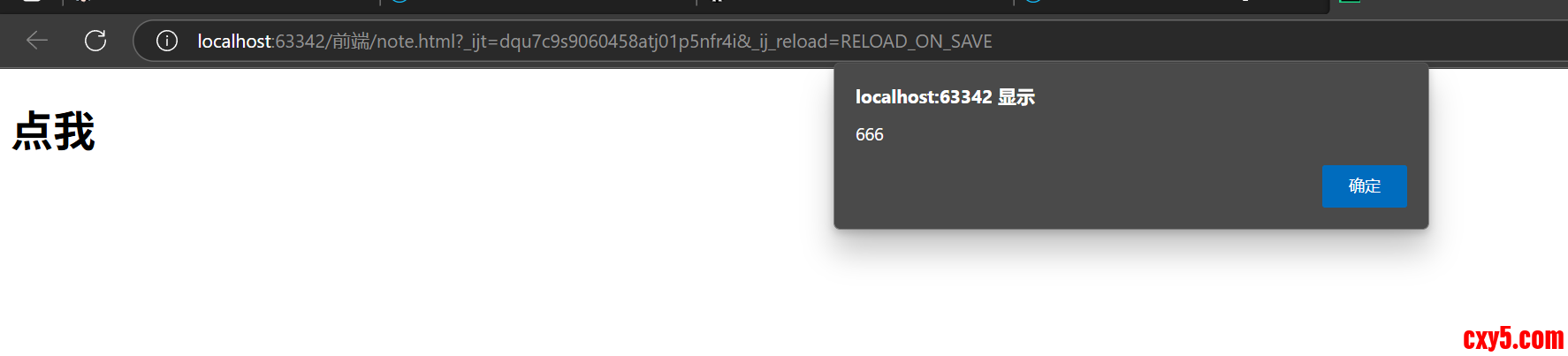The height and width of the screenshot is (356, 1568).
Task: Select the localhost host portion of URL
Action: pos(234,42)
